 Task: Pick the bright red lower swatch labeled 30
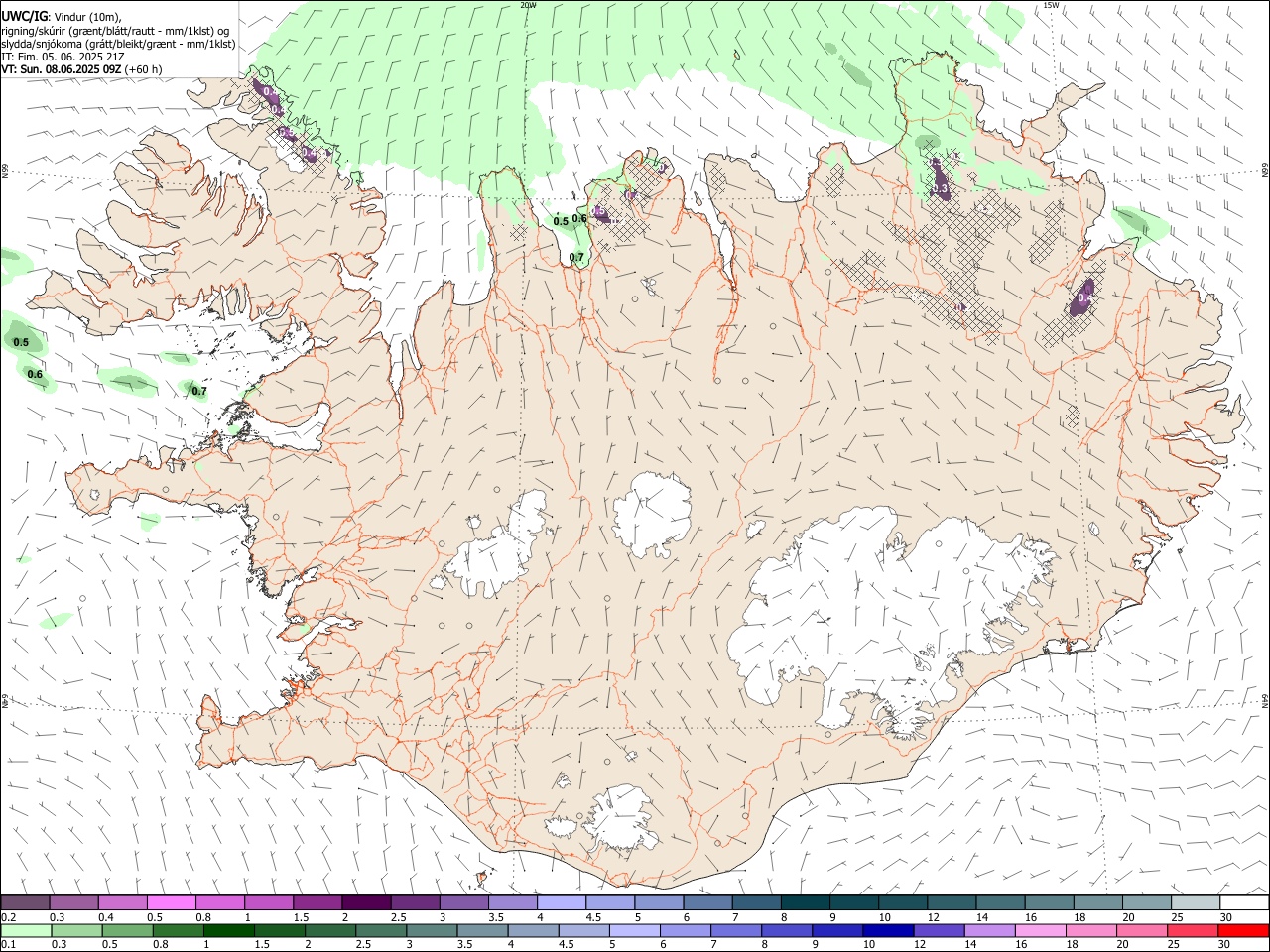[x=1242, y=930]
